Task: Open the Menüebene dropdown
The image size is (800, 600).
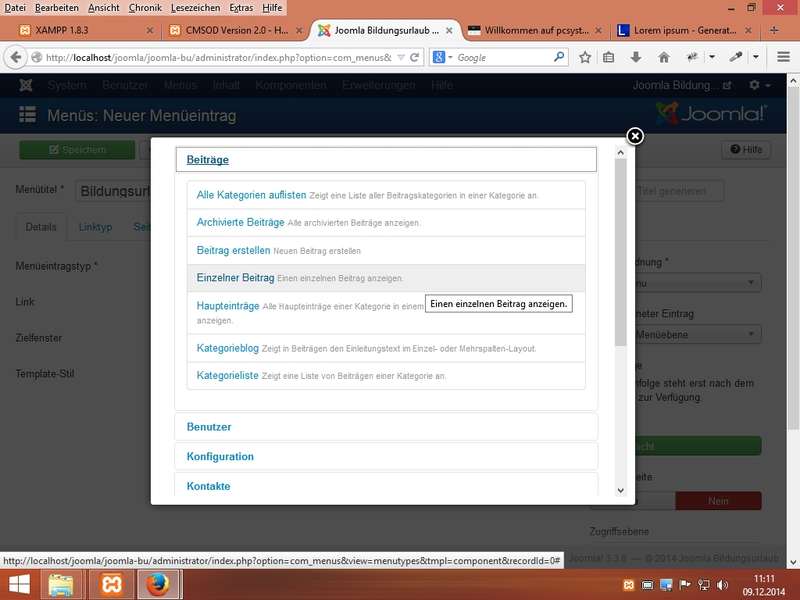Action: [x=697, y=335]
